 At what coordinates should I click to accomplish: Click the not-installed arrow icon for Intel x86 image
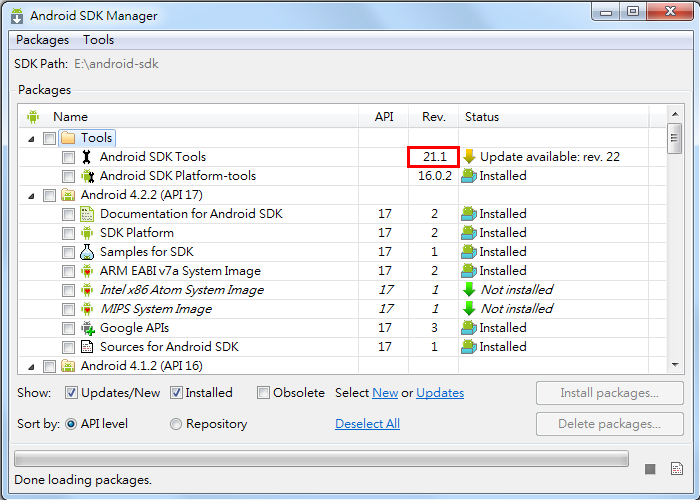[469, 290]
